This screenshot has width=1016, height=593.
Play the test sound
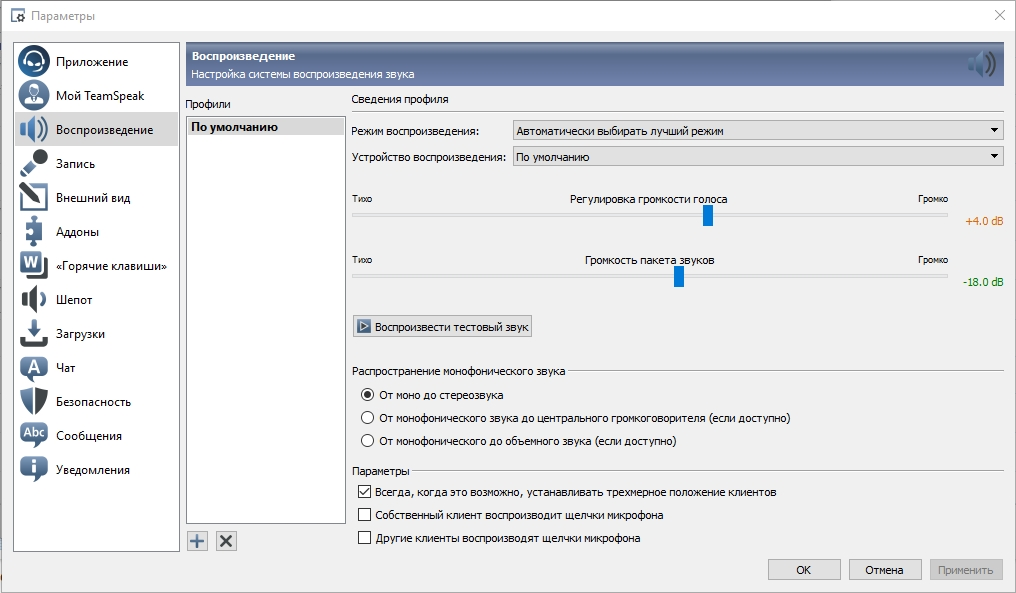(443, 327)
